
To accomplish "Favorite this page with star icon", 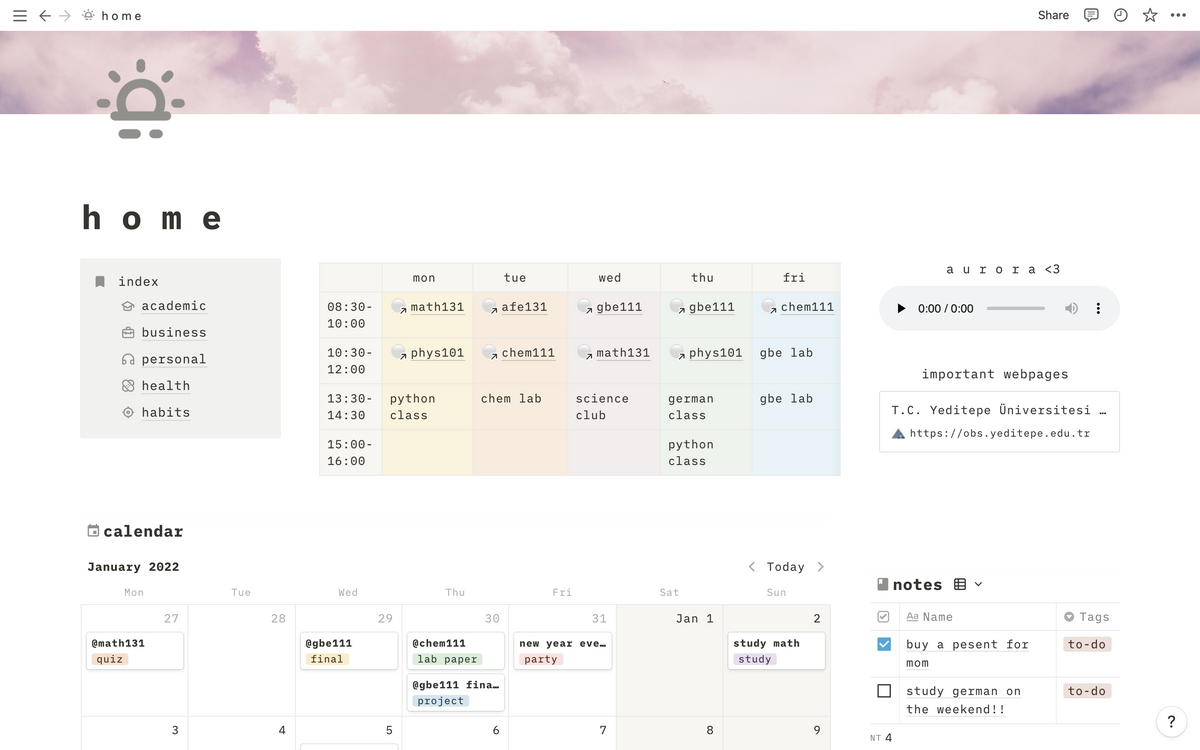I will tap(1150, 15).
